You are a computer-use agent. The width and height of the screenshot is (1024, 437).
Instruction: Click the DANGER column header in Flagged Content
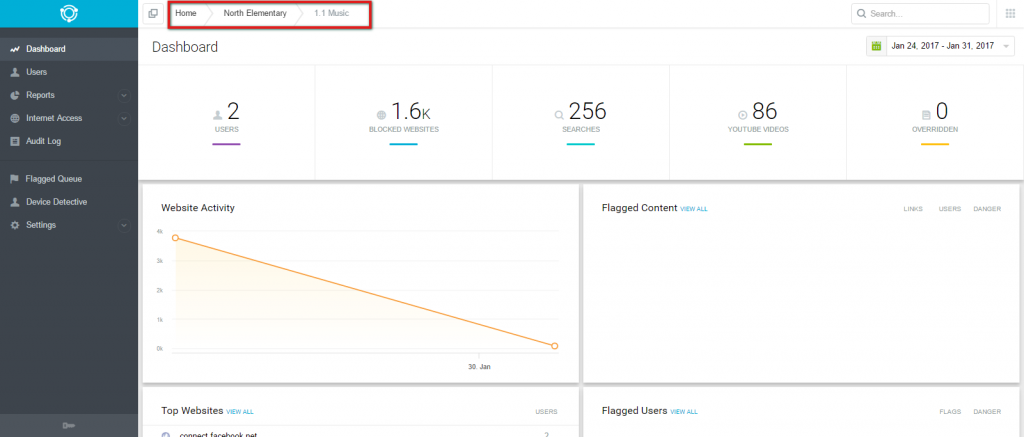[x=987, y=209]
